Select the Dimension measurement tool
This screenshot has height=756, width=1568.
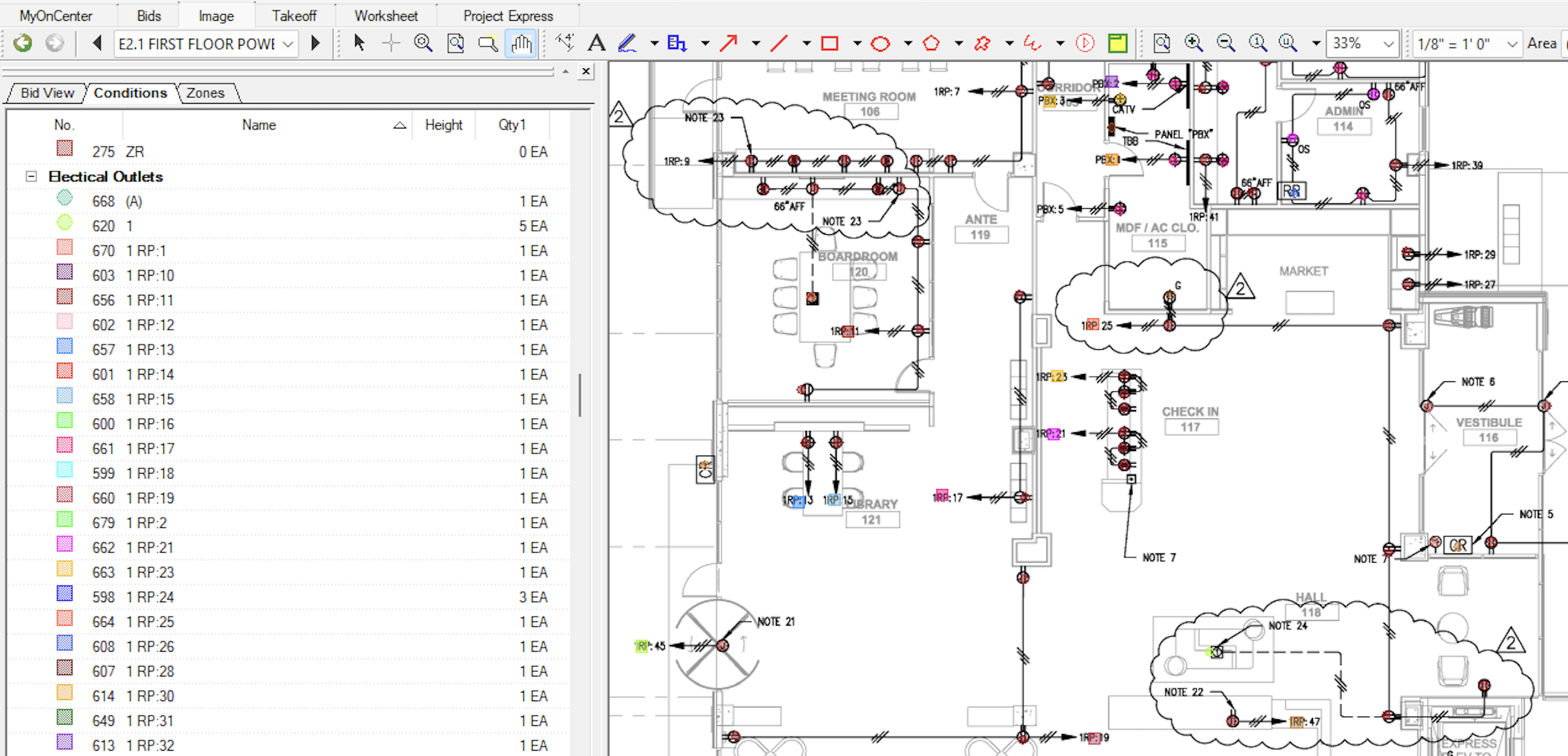[x=565, y=42]
